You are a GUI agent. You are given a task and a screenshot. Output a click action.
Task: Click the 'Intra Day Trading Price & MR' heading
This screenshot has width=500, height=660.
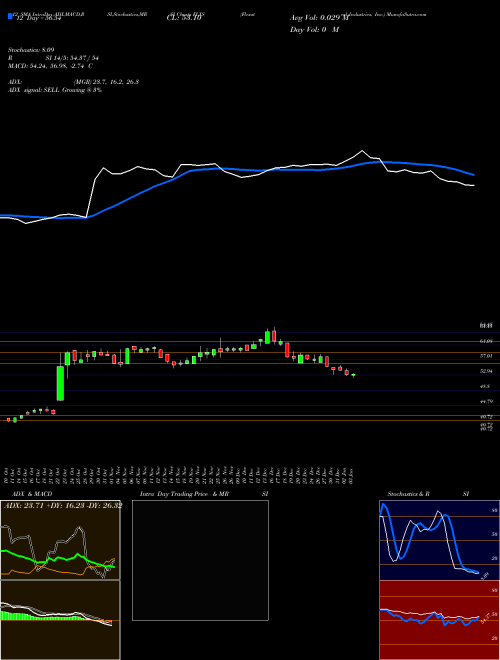[x=184, y=494]
